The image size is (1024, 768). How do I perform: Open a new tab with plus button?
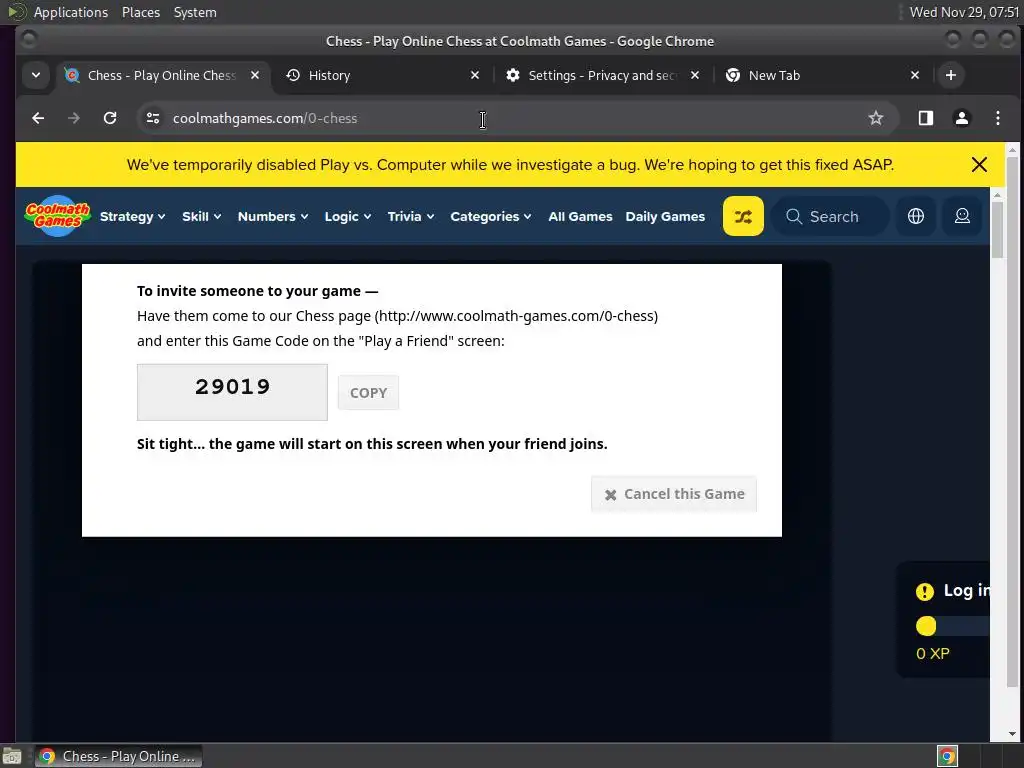(951, 75)
